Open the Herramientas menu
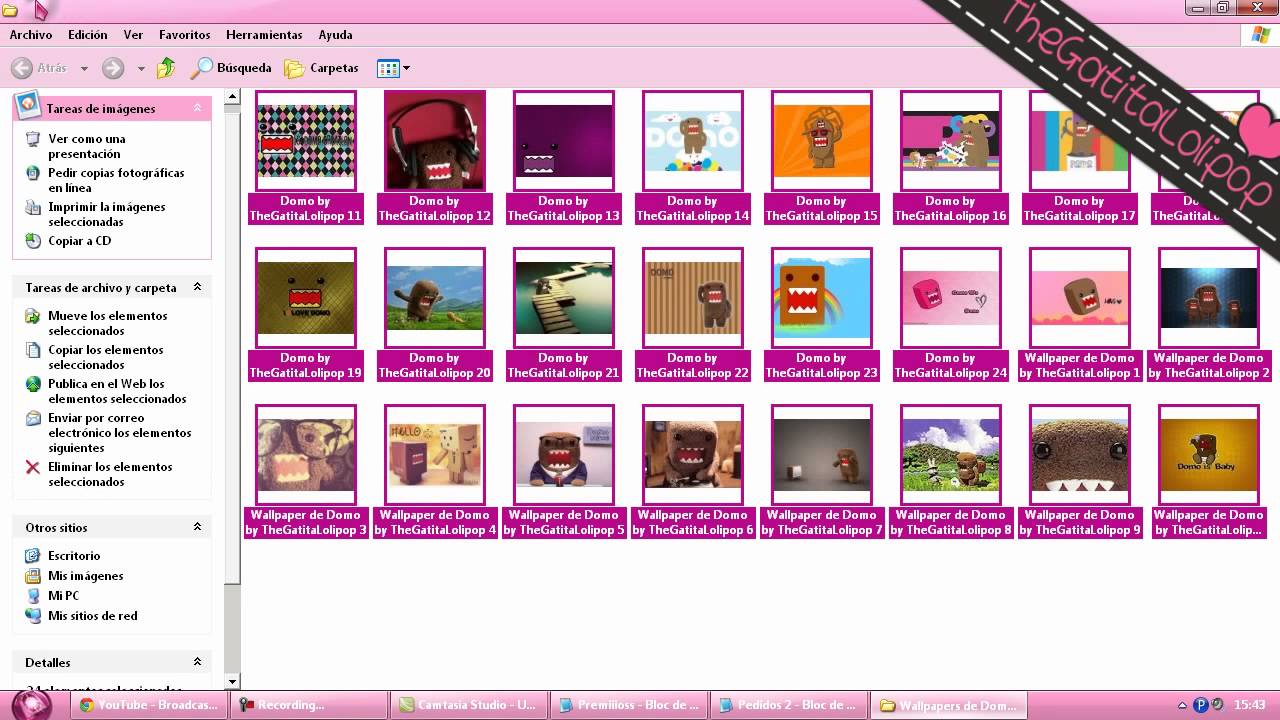The width and height of the screenshot is (1280, 720). tap(264, 35)
